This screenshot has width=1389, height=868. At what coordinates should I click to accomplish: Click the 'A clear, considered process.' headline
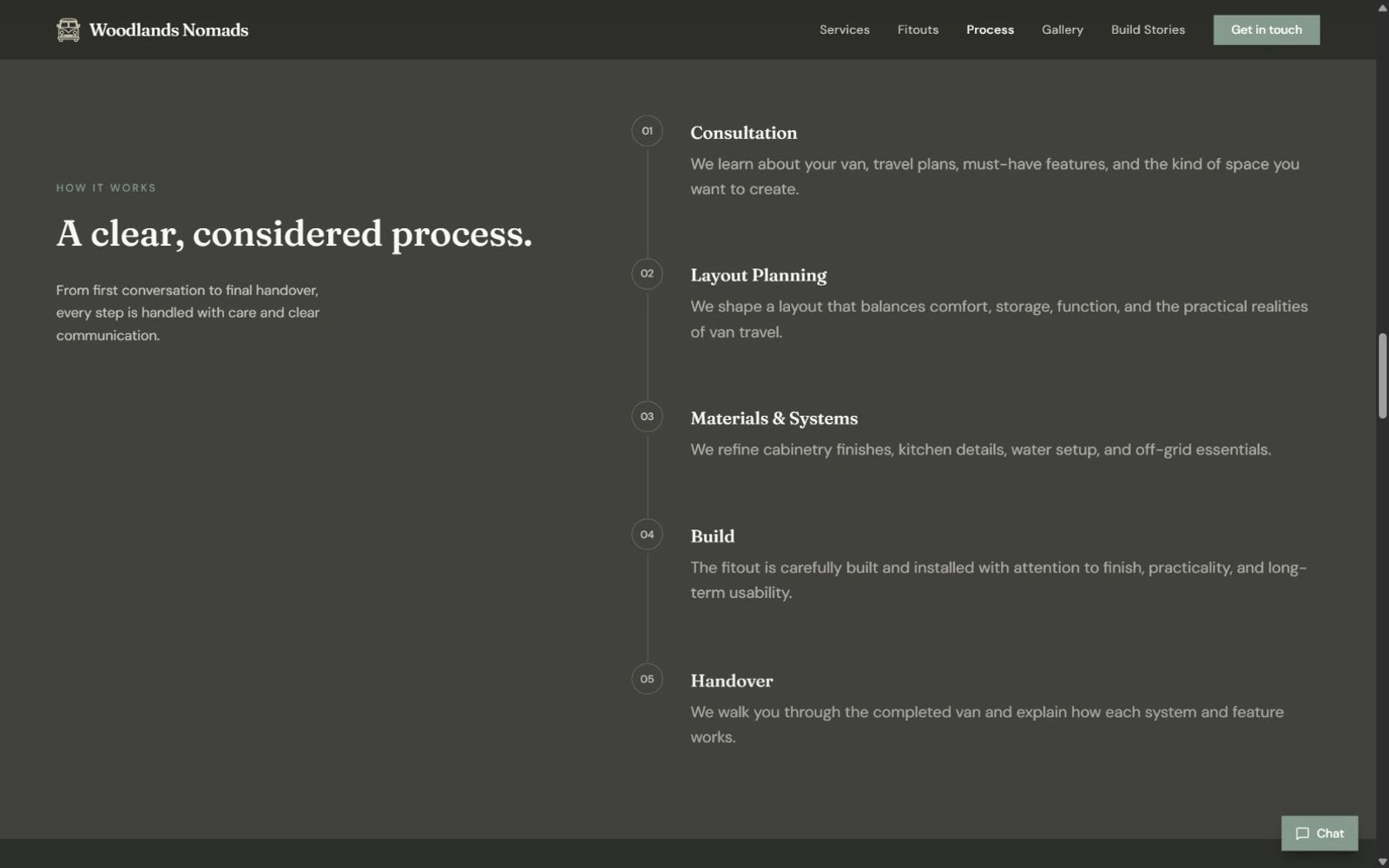pyautogui.click(x=294, y=233)
